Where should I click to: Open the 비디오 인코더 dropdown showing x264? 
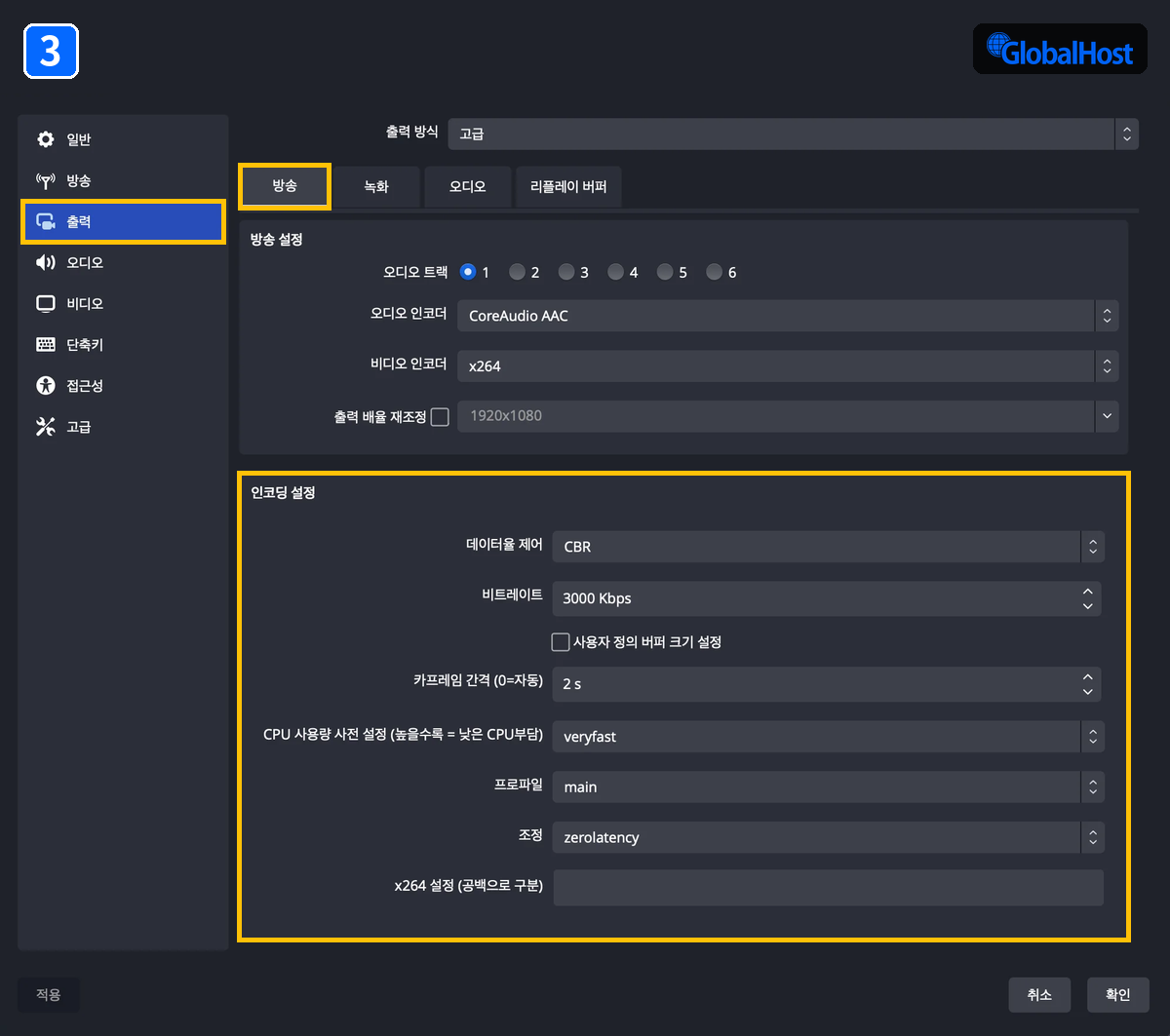coord(788,366)
